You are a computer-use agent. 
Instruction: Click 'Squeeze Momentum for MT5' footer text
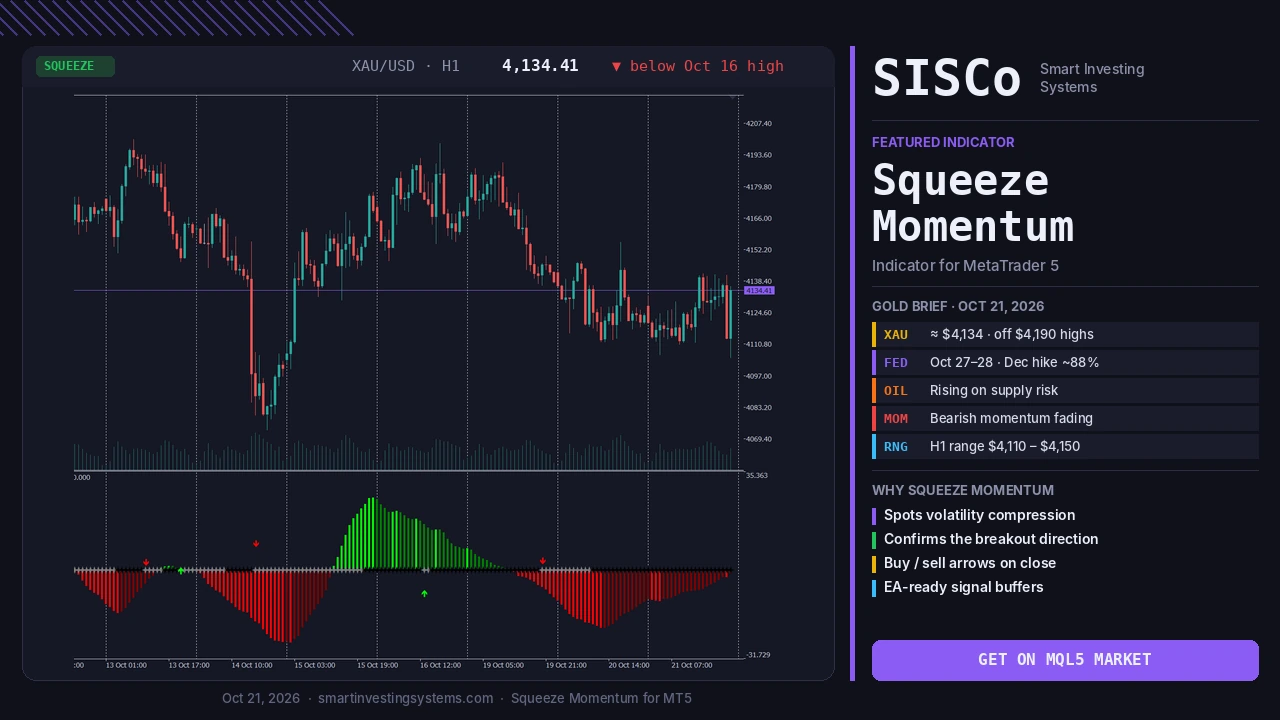[601, 698]
